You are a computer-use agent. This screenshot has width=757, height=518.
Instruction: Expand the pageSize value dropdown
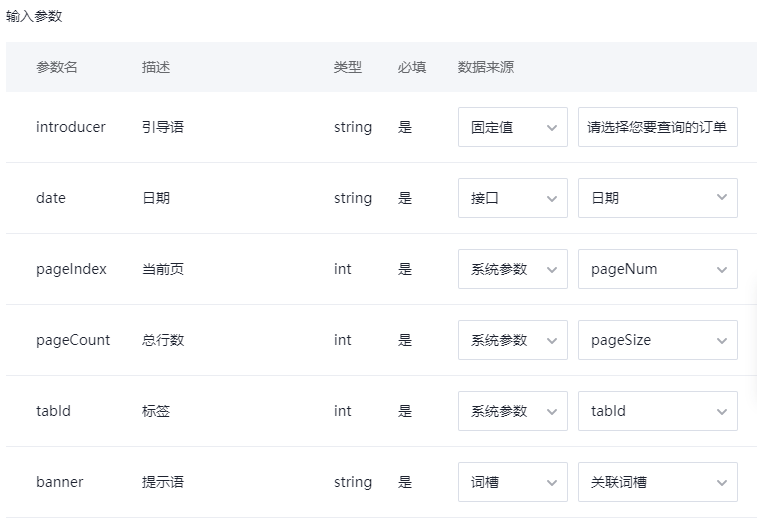pos(658,340)
